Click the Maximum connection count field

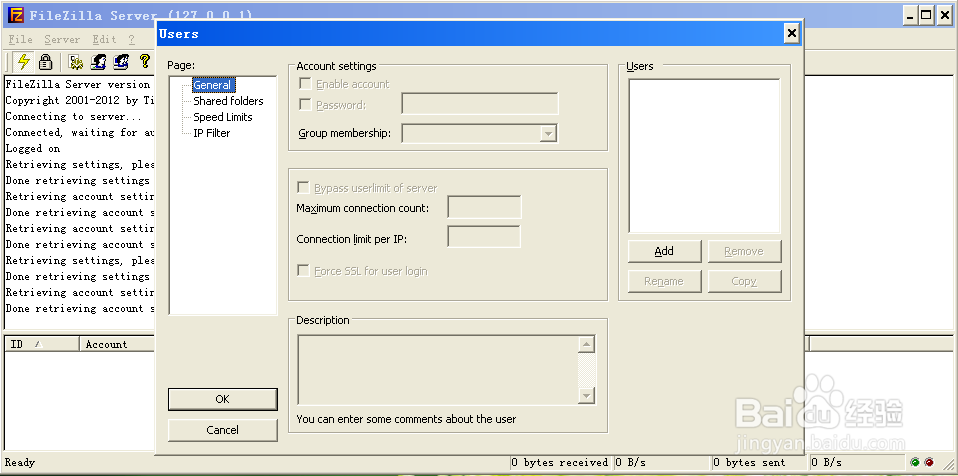click(x=484, y=207)
